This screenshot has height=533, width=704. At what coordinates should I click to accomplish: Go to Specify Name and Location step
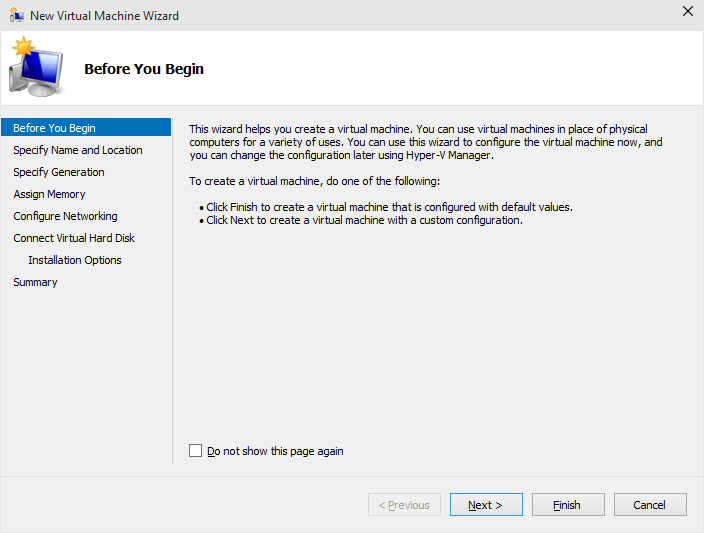click(78, 150)
